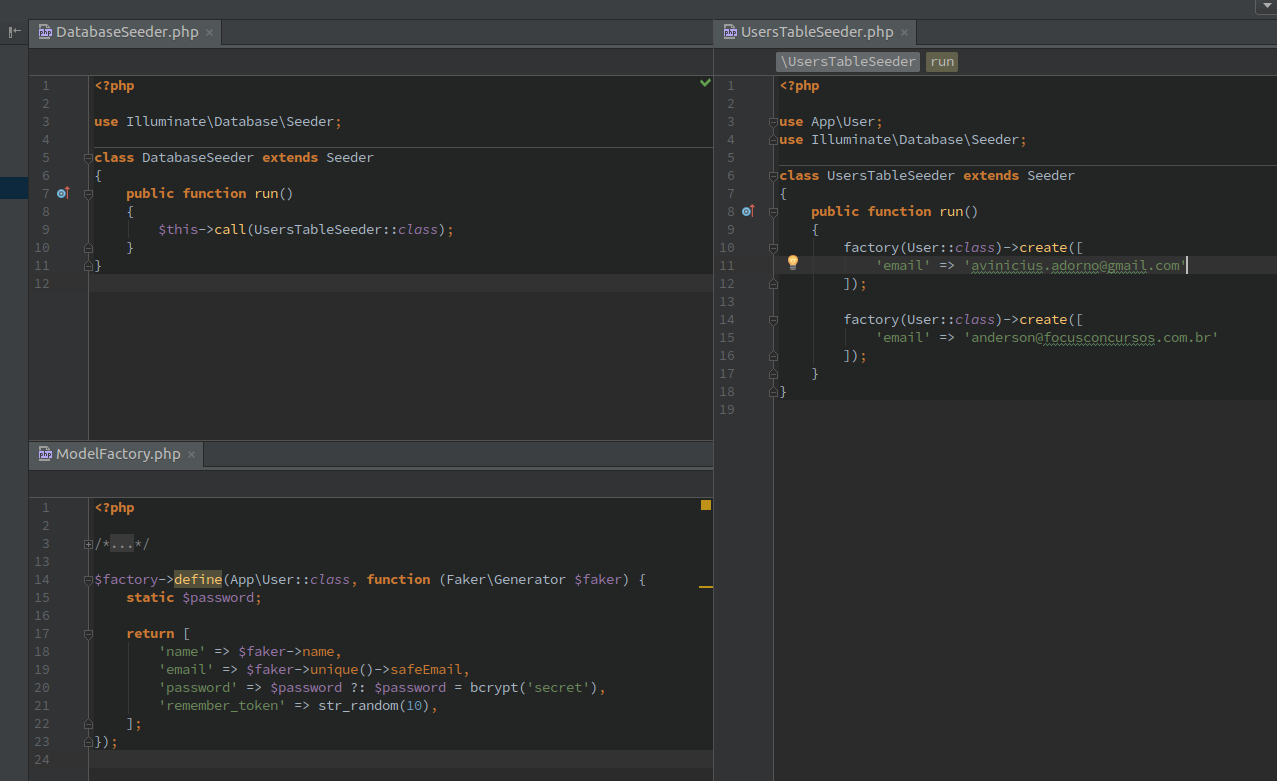Click the \UsersTableSeeder breadcrumb
The width and height of the screenshot is (1277, 781).
tap(848, 62)
